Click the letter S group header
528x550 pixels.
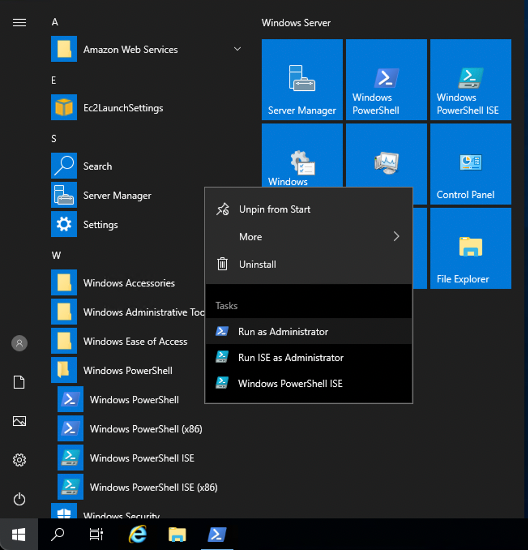click(x=54, y=139)
